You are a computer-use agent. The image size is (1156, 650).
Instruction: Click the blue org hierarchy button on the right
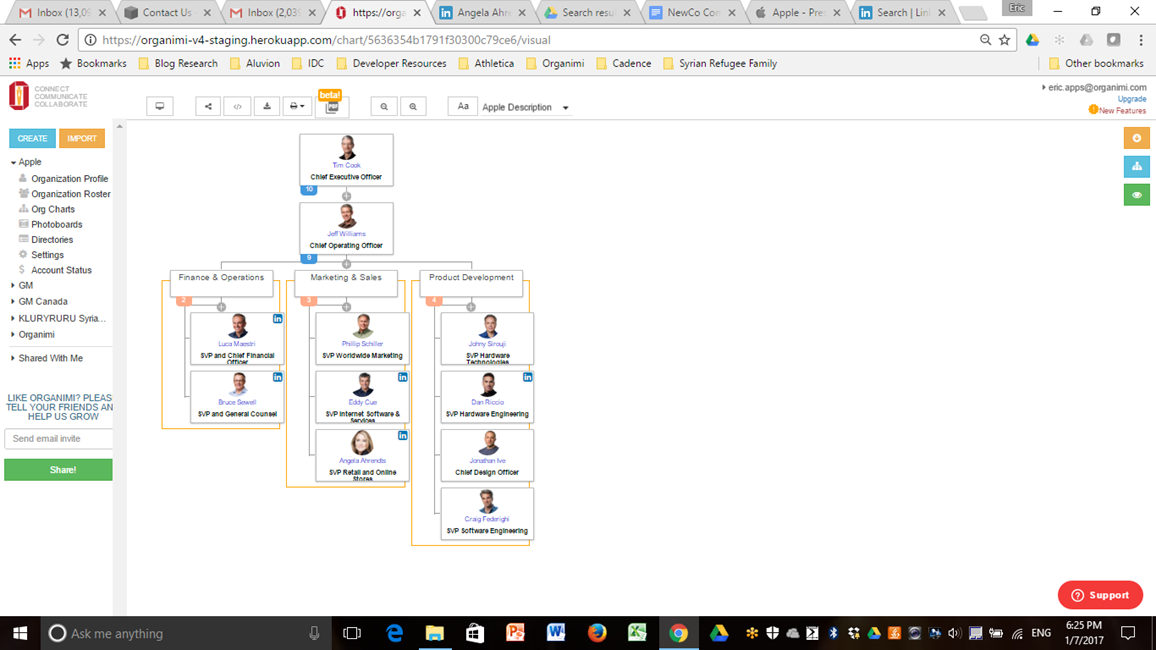(1137, 167)
